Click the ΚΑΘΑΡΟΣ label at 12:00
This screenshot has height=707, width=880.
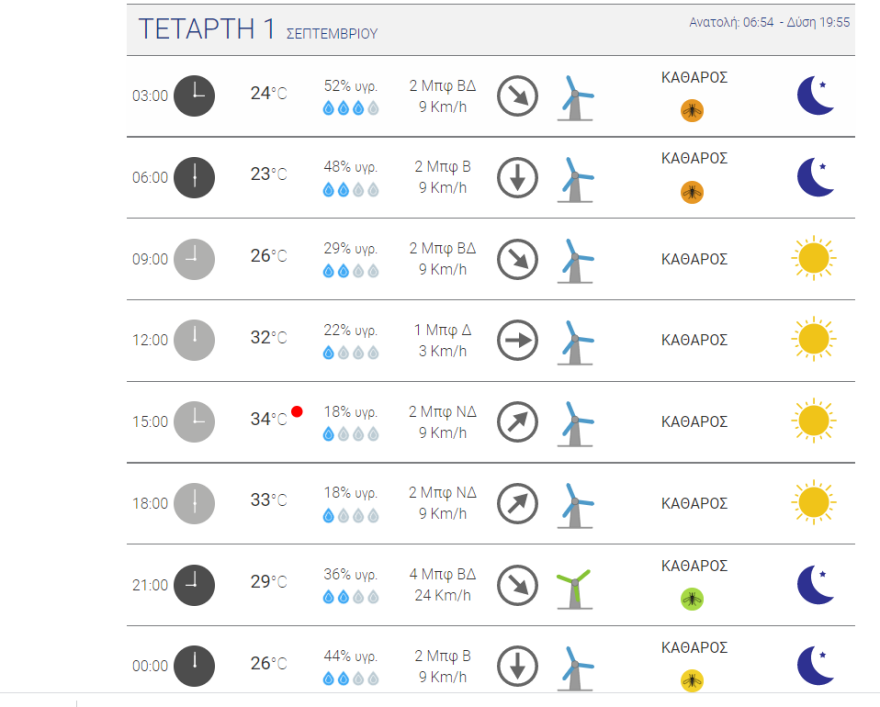[694, 340]
